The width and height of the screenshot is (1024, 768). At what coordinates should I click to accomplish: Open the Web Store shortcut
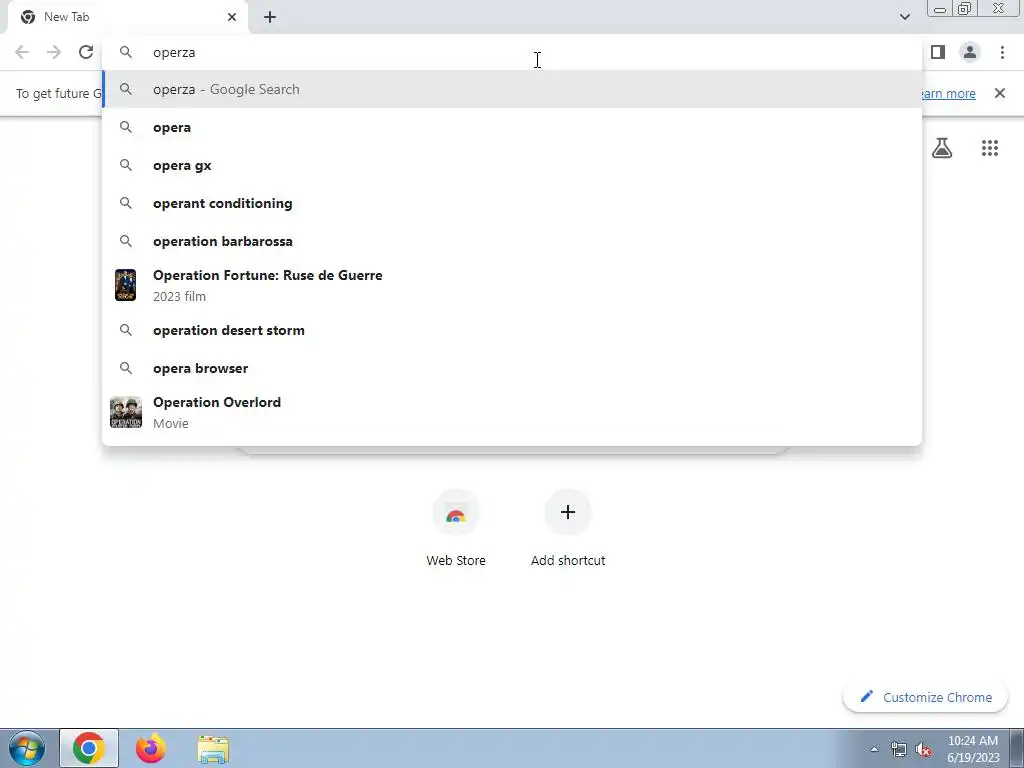click(x=456, y=529)
